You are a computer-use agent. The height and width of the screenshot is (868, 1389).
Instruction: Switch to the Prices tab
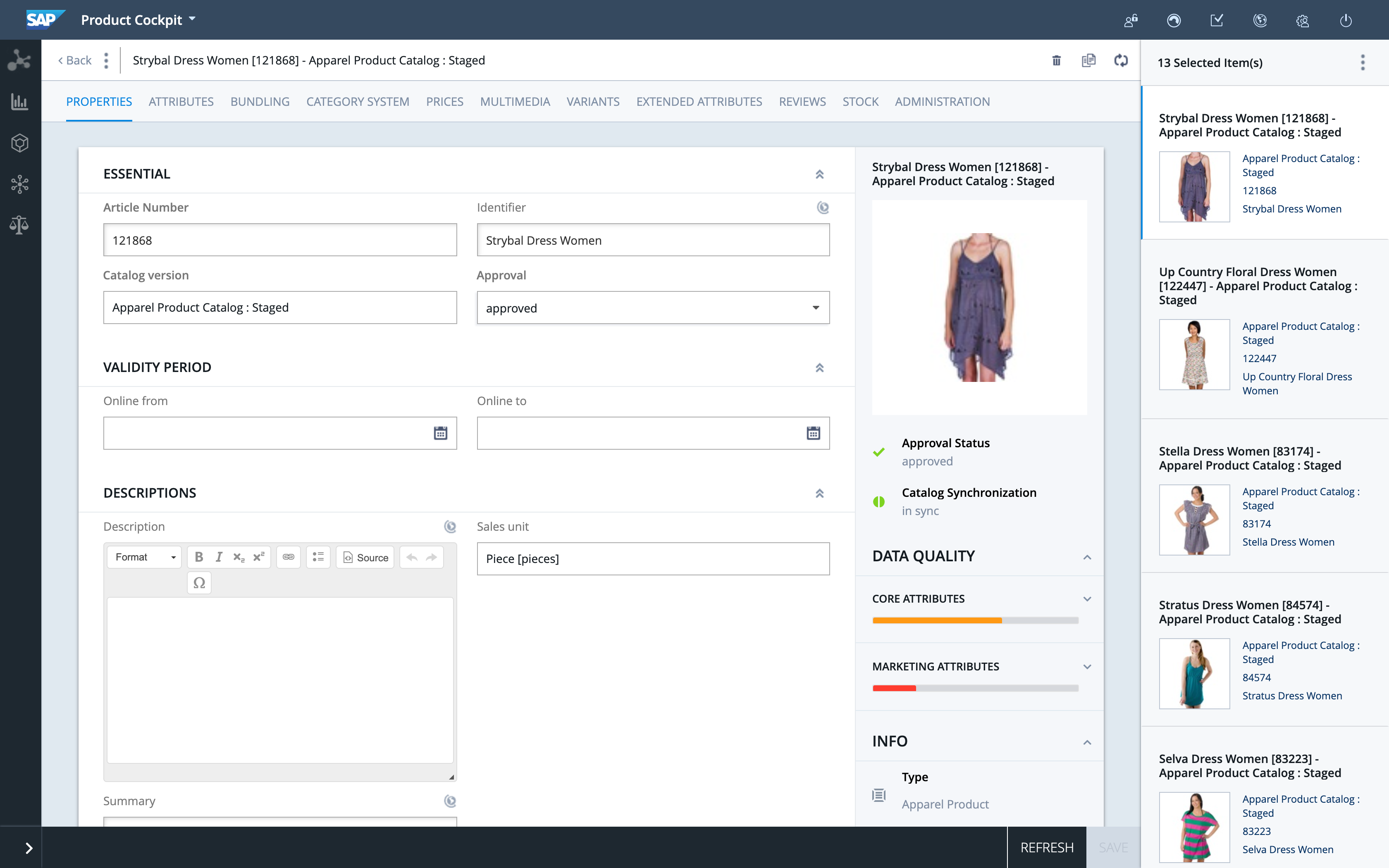[444, 102]
